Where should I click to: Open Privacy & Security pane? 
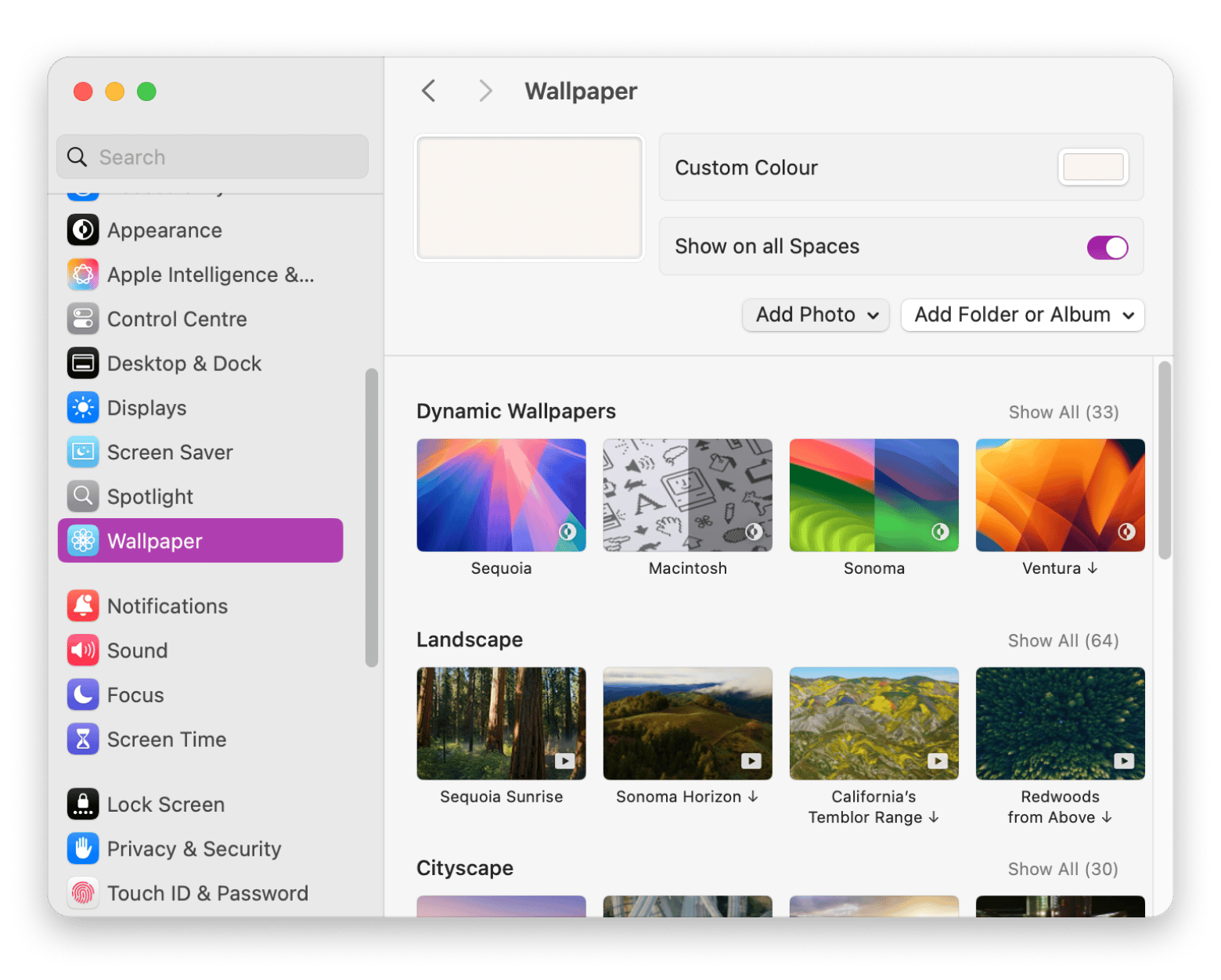coord(200,848)
